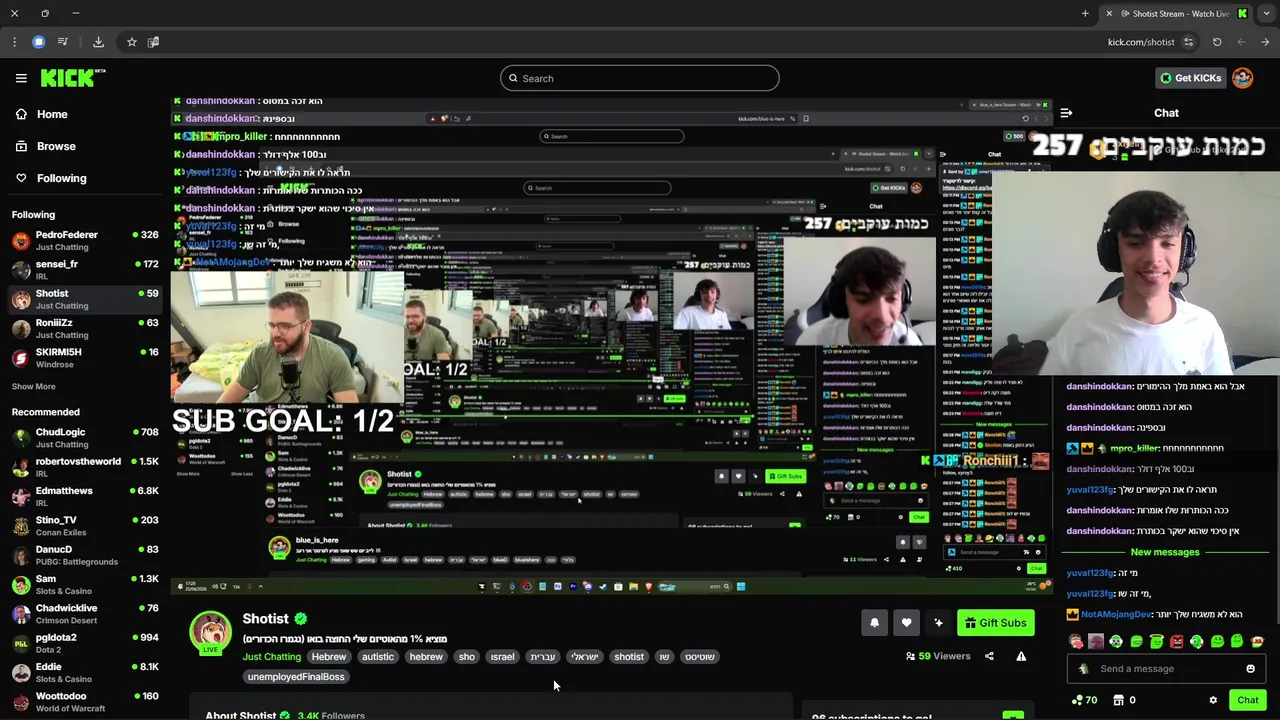Open PedroFederer channel in Following list
Screen dimensions: 1280x720
coord(85,240)
